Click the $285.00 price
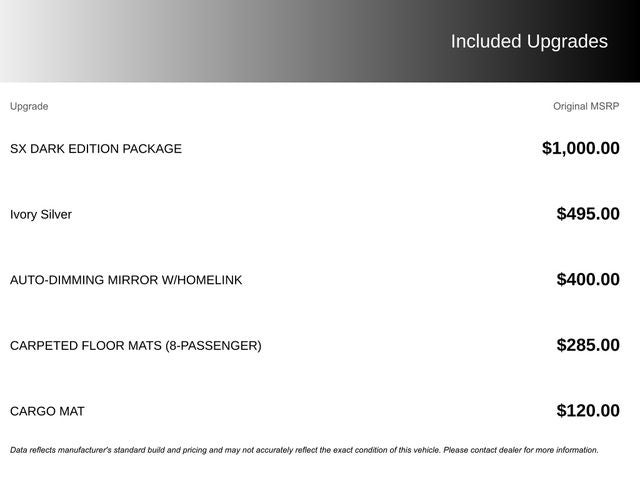 click(x=588, y=346)
